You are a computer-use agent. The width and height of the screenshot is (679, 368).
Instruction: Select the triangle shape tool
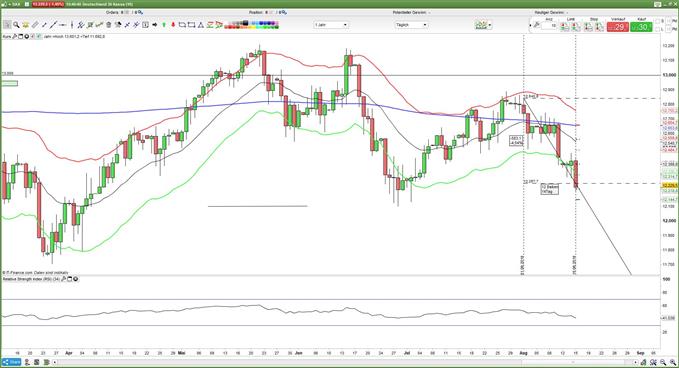200,25
